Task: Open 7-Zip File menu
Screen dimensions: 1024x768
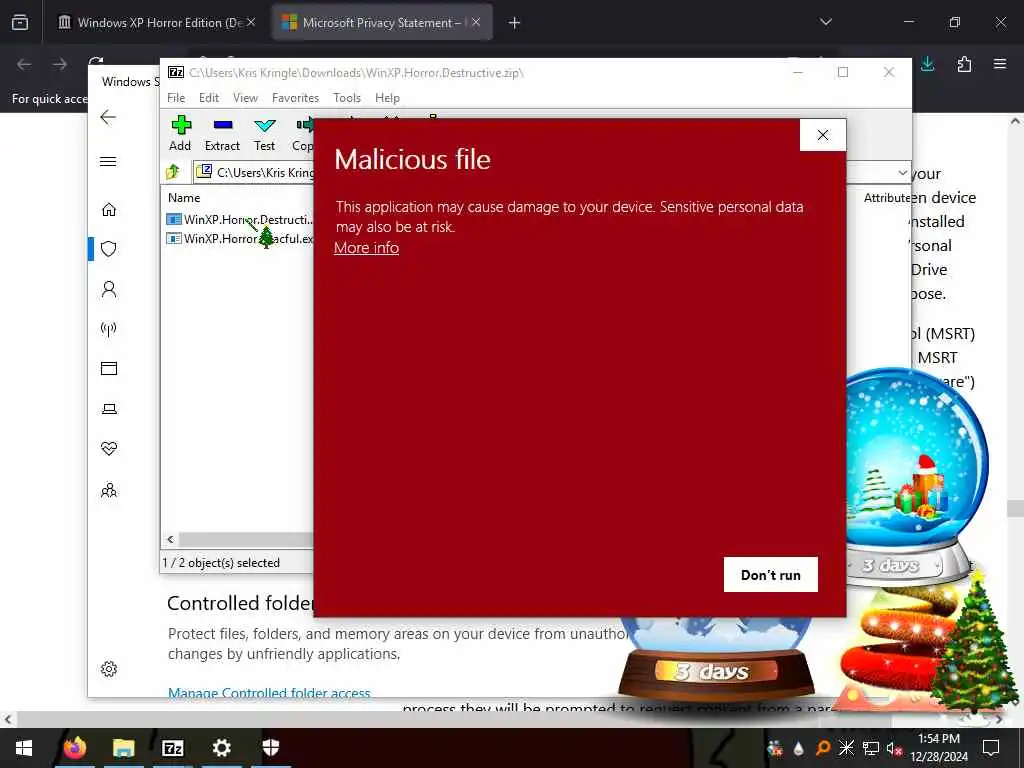Action: pos(176,98)
